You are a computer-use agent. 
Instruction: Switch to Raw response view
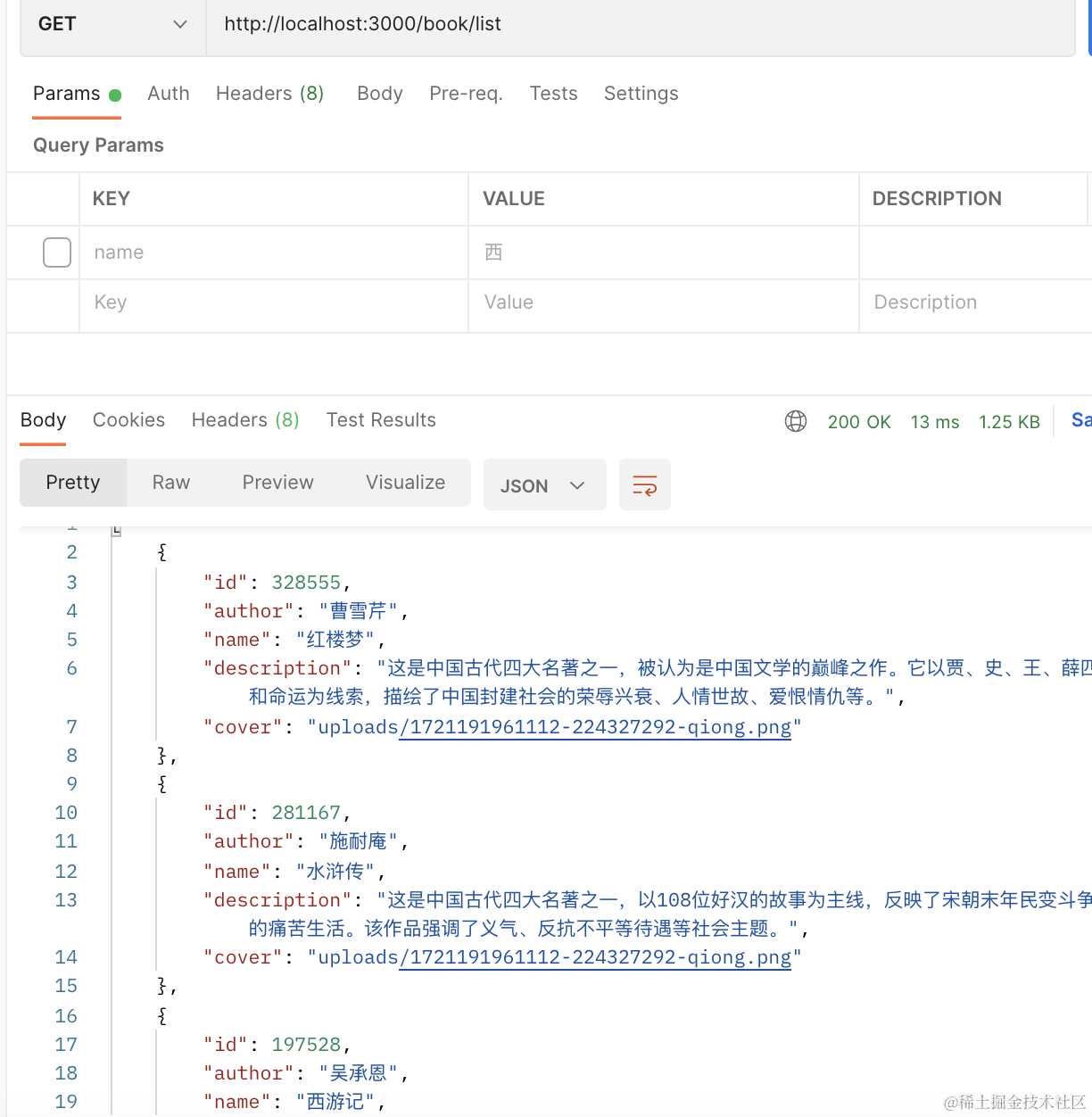[x=171, y=483]
